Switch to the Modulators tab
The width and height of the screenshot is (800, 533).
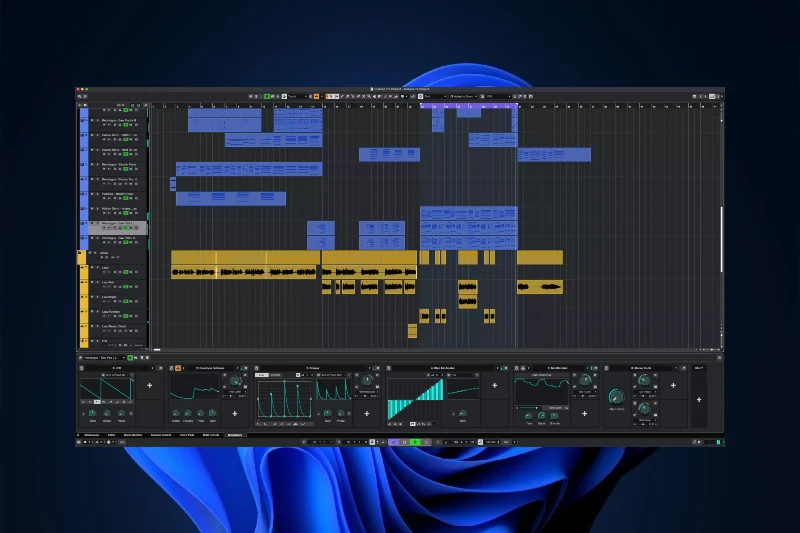235,435
